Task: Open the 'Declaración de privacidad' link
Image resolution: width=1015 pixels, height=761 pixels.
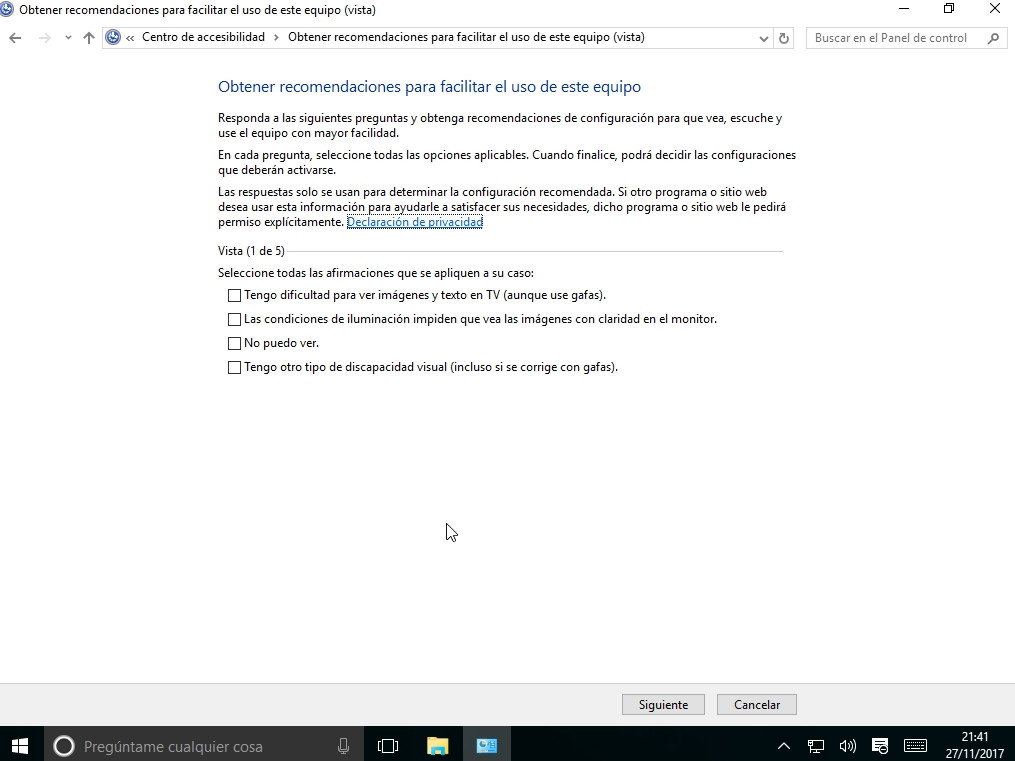Action: click(x=414, y=222)
